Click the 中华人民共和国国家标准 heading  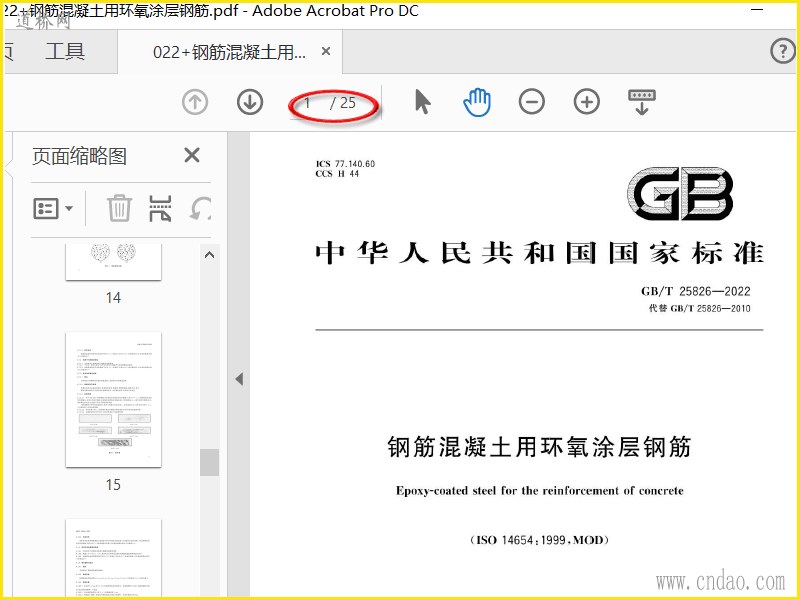point(539,253)
